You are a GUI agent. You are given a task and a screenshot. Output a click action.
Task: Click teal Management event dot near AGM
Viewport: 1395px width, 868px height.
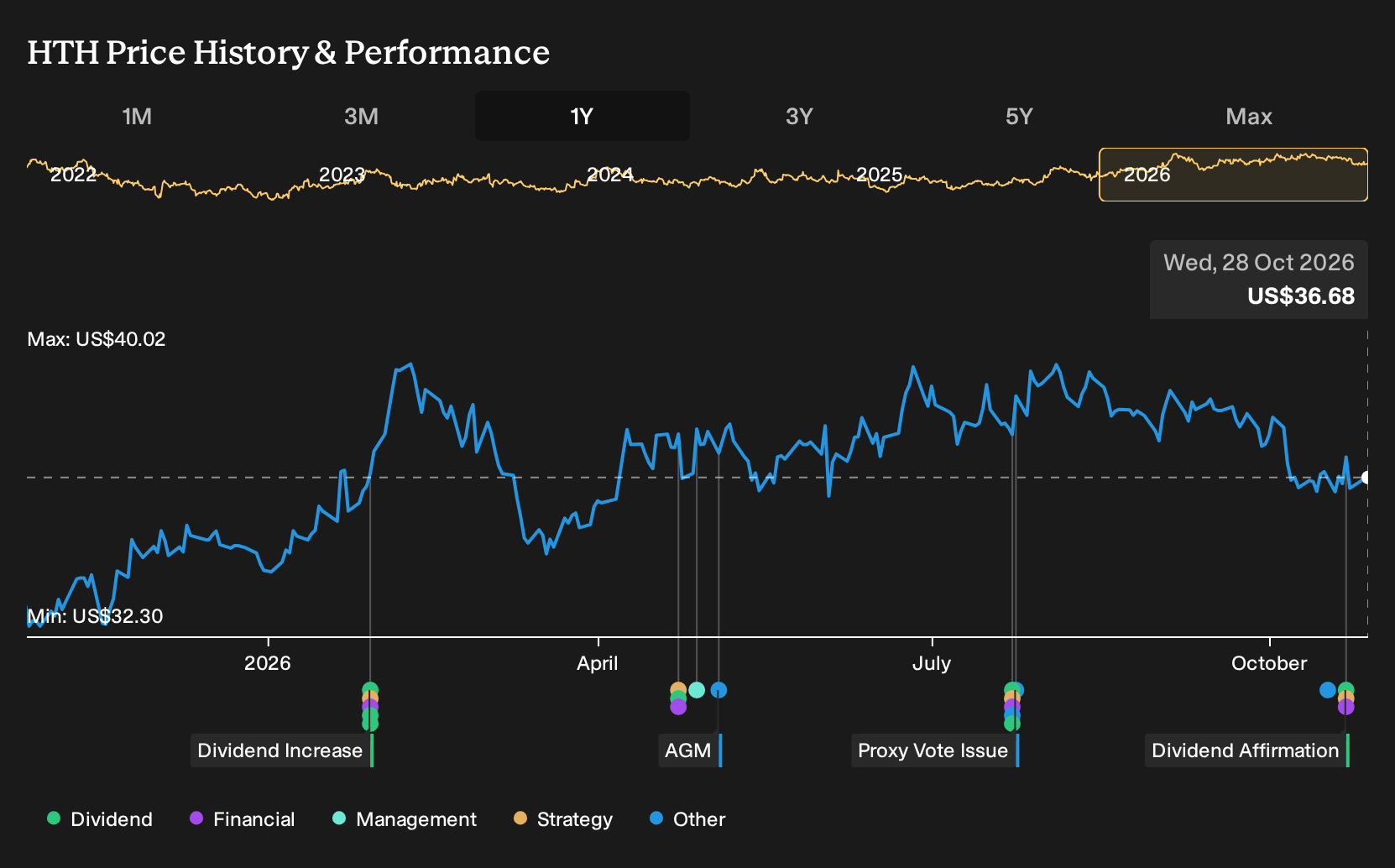pyautogui.click(x=697, y=690)
